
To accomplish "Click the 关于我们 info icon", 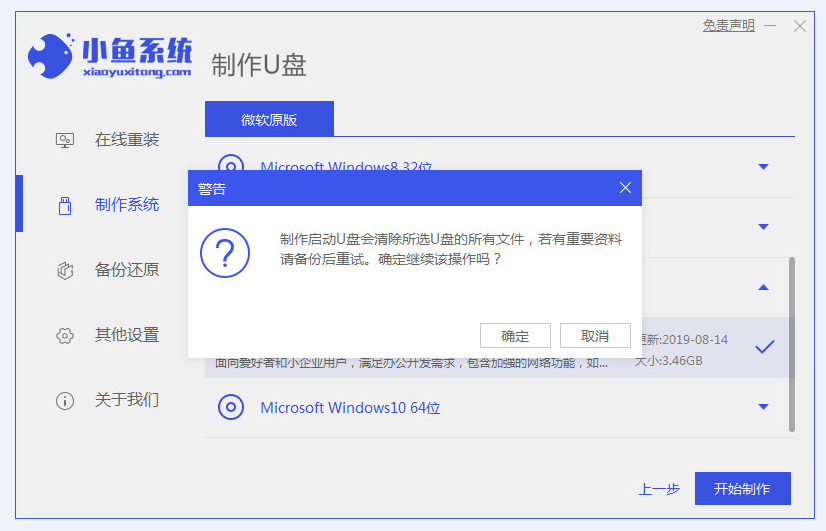I will 65,401.
